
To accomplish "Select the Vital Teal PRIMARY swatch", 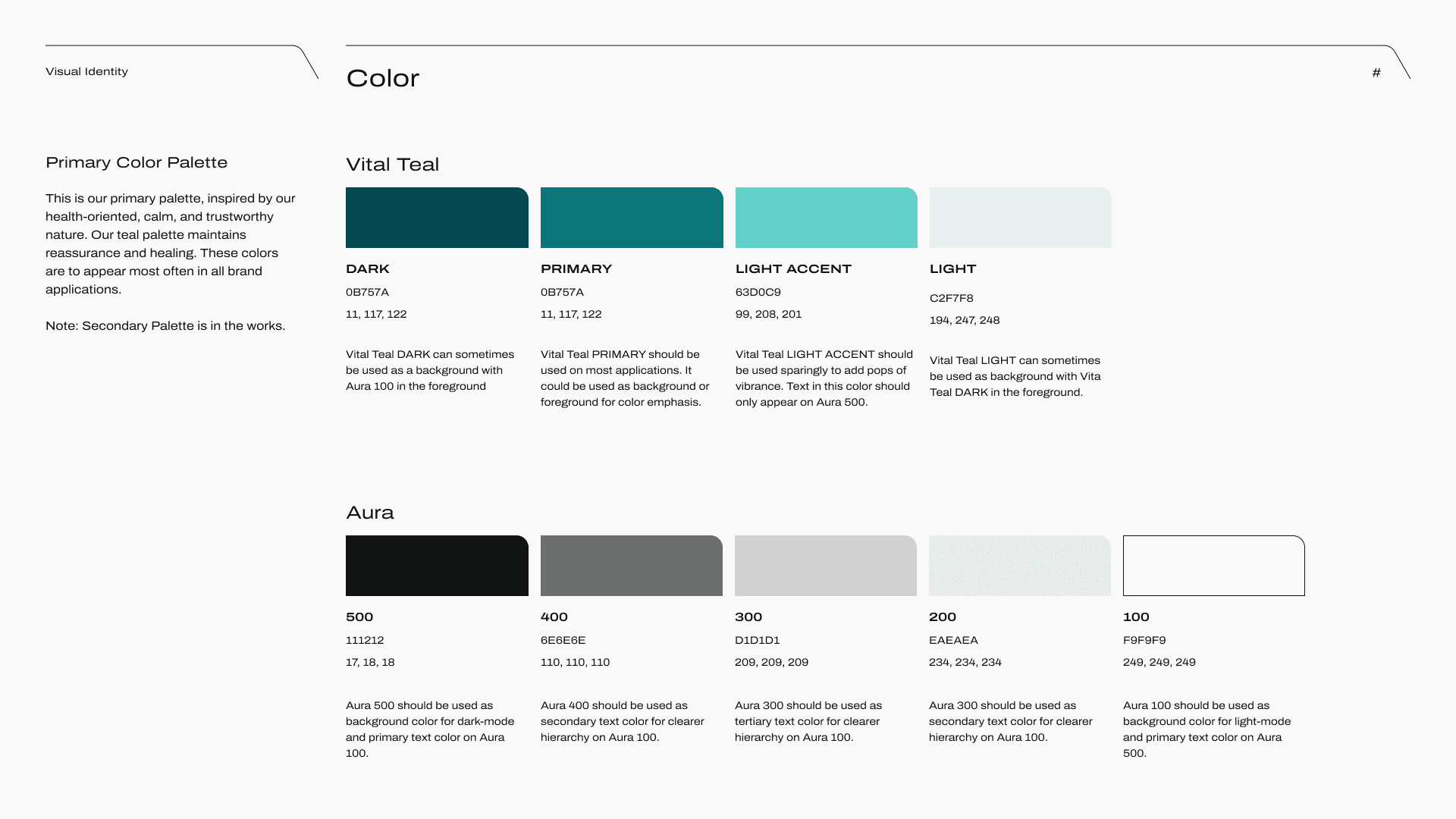I will pyautogui.click(x=632, y=218).
